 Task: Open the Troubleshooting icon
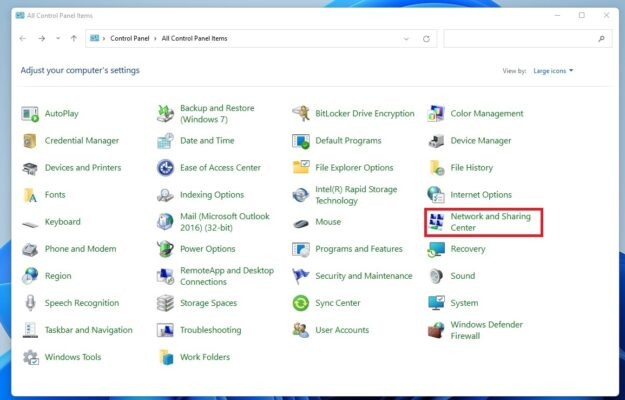[x=165, y=330]
